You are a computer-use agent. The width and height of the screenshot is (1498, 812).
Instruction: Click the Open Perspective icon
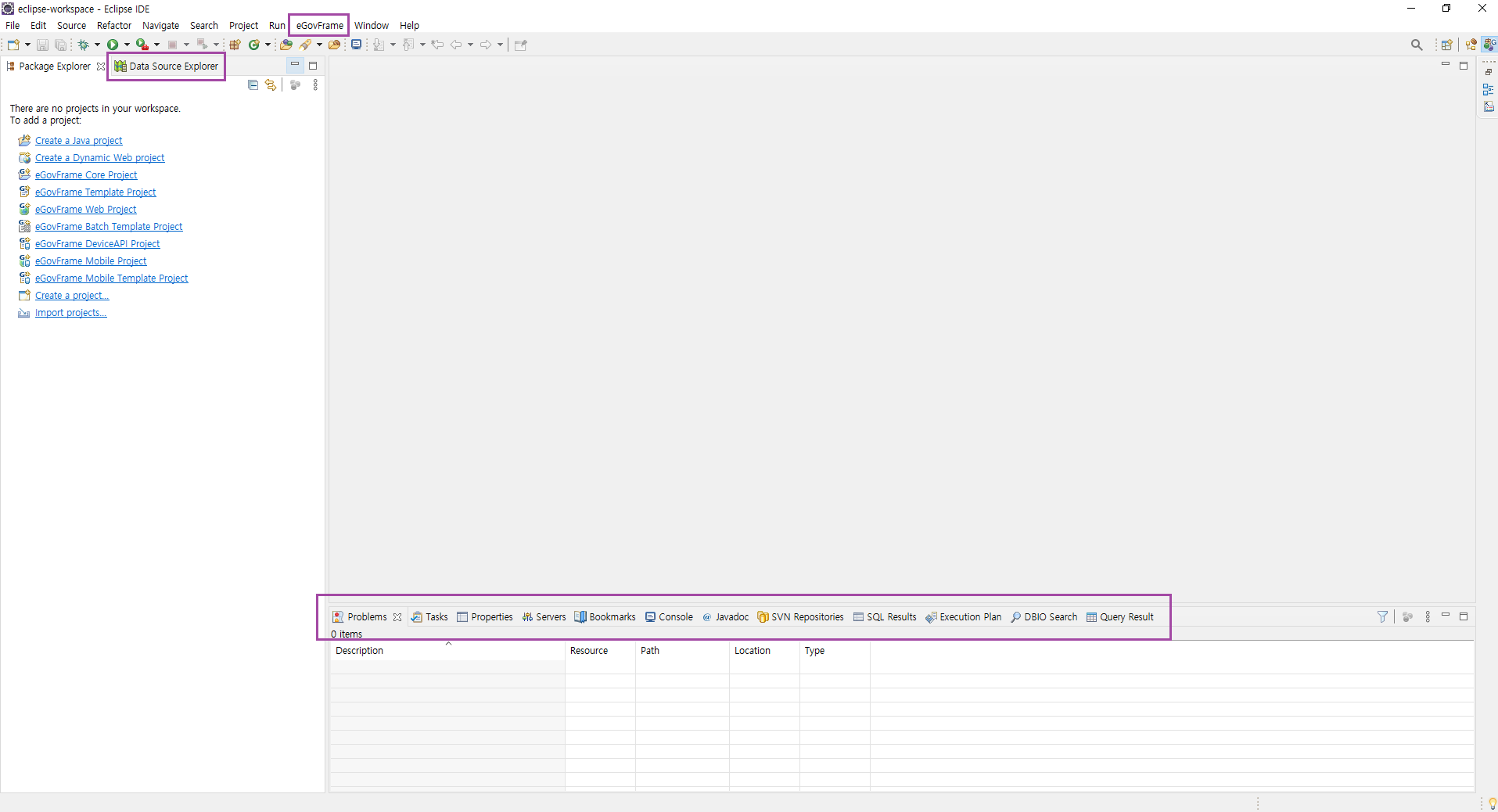pos(1447,45)
